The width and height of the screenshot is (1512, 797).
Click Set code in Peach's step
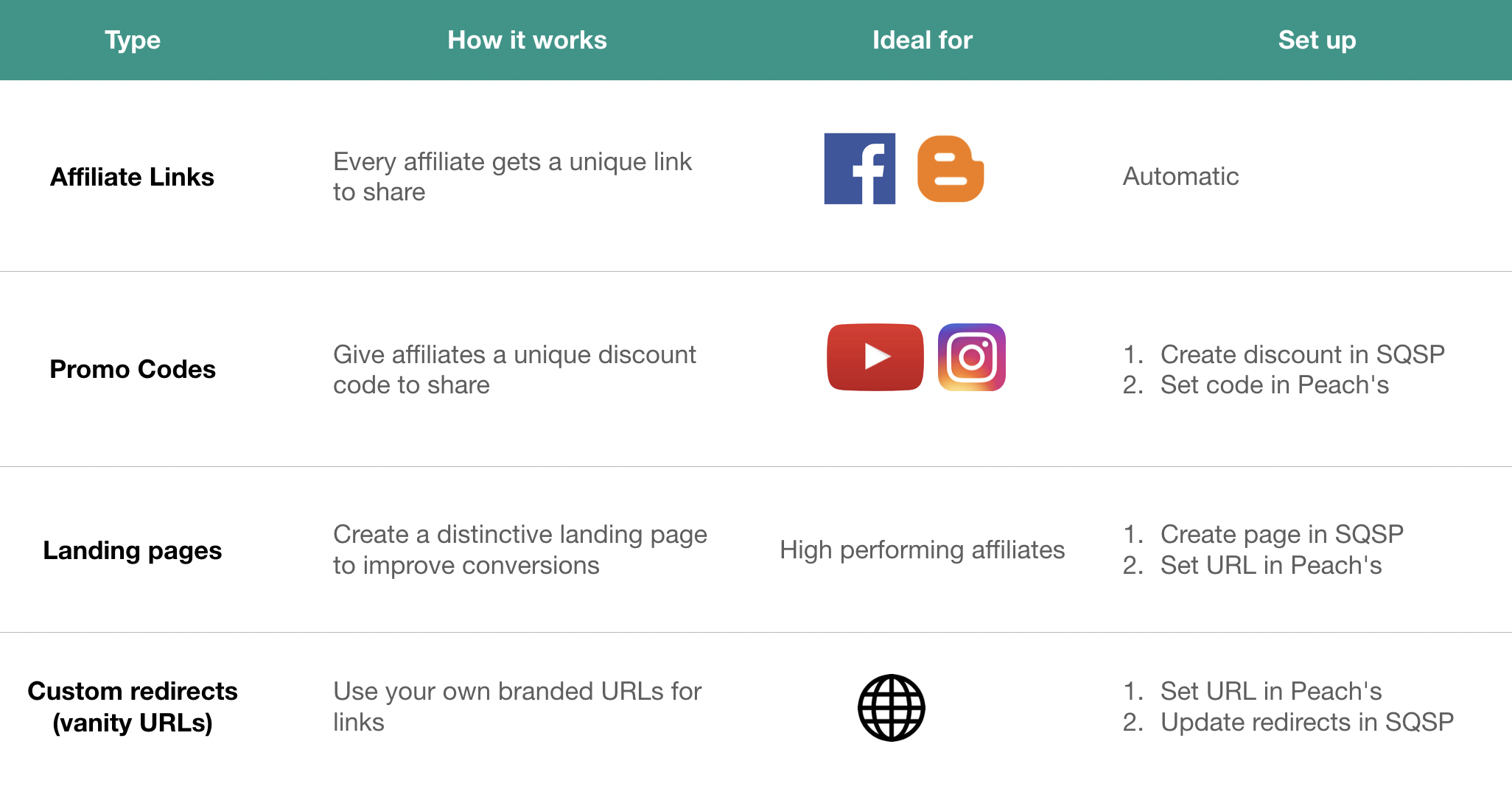click(1274, 385)
